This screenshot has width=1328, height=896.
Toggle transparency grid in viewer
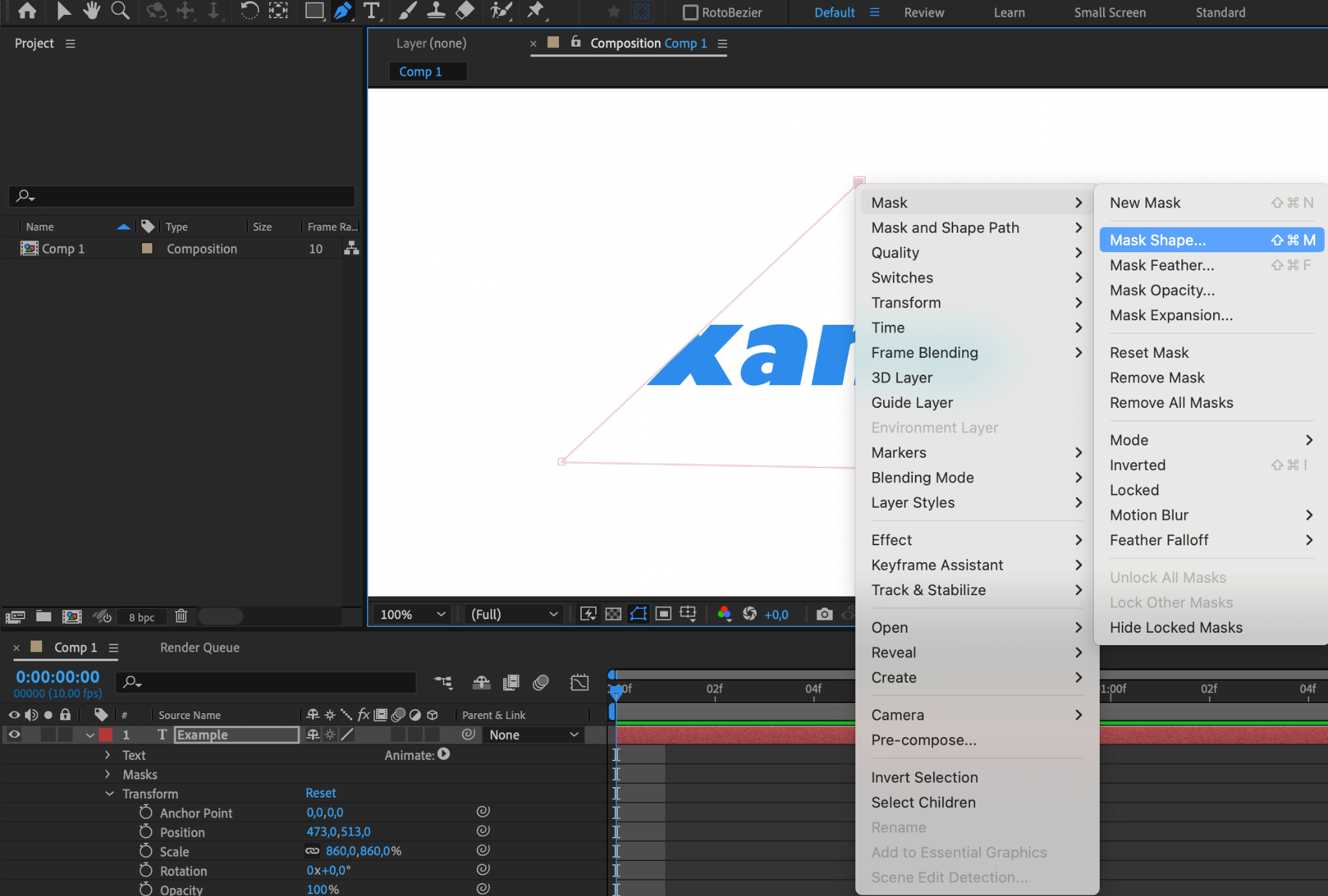(x=613, y=614)
